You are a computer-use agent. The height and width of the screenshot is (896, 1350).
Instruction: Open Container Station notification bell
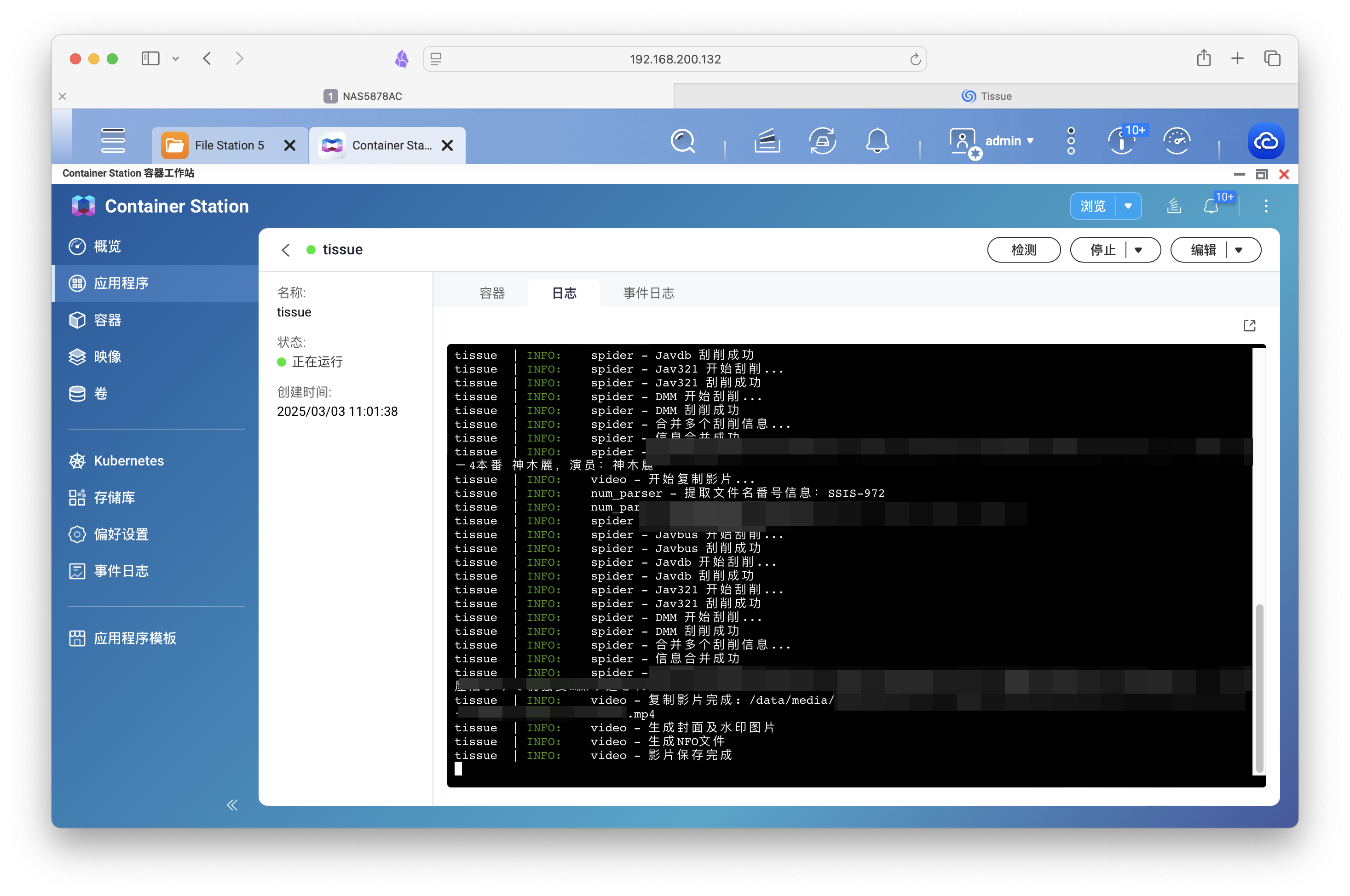coord(1210,206)
